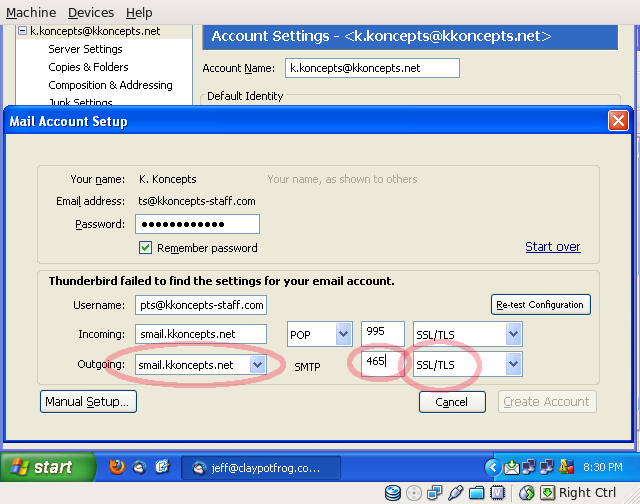Click the third Quick Launch icon
Image resolution: width=640 pixels, height=504 pixels.
pos(162,466)
